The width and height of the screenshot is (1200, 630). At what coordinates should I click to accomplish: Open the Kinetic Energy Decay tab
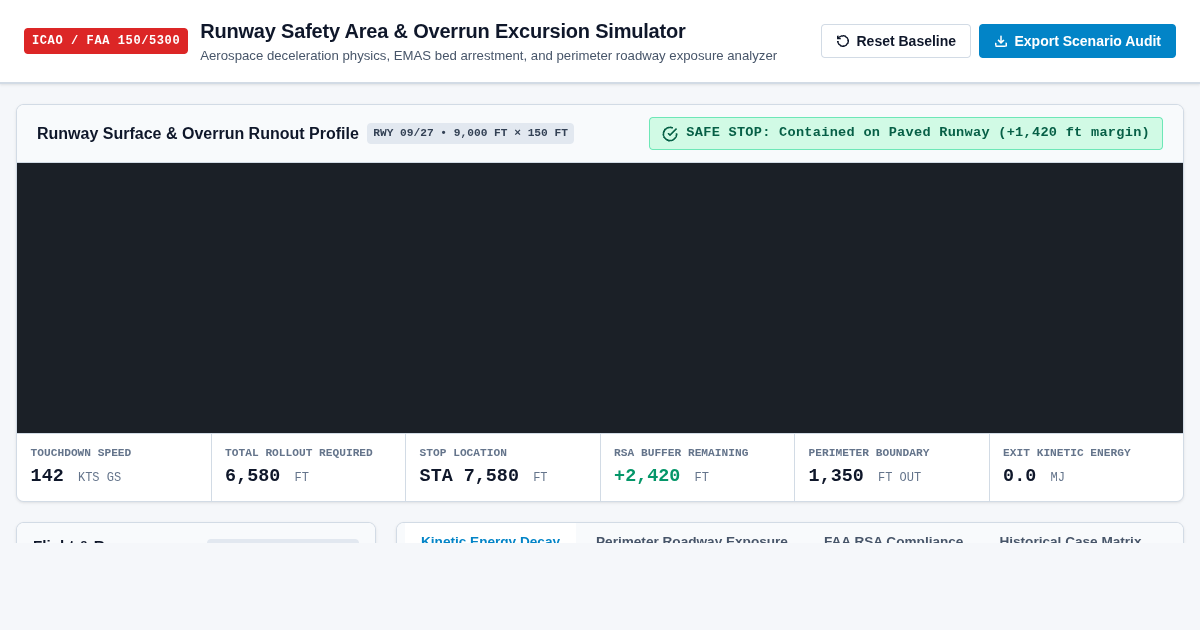(490, 535)
